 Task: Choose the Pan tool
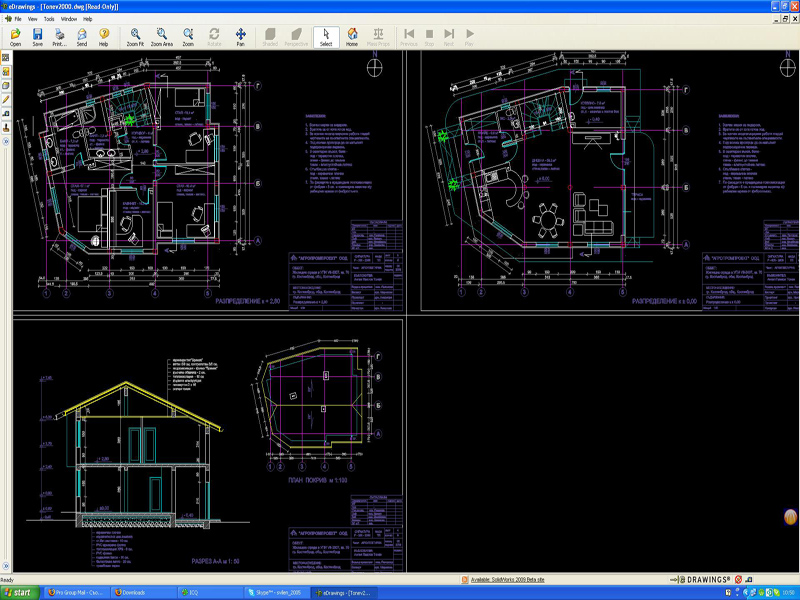pos(240,38)
